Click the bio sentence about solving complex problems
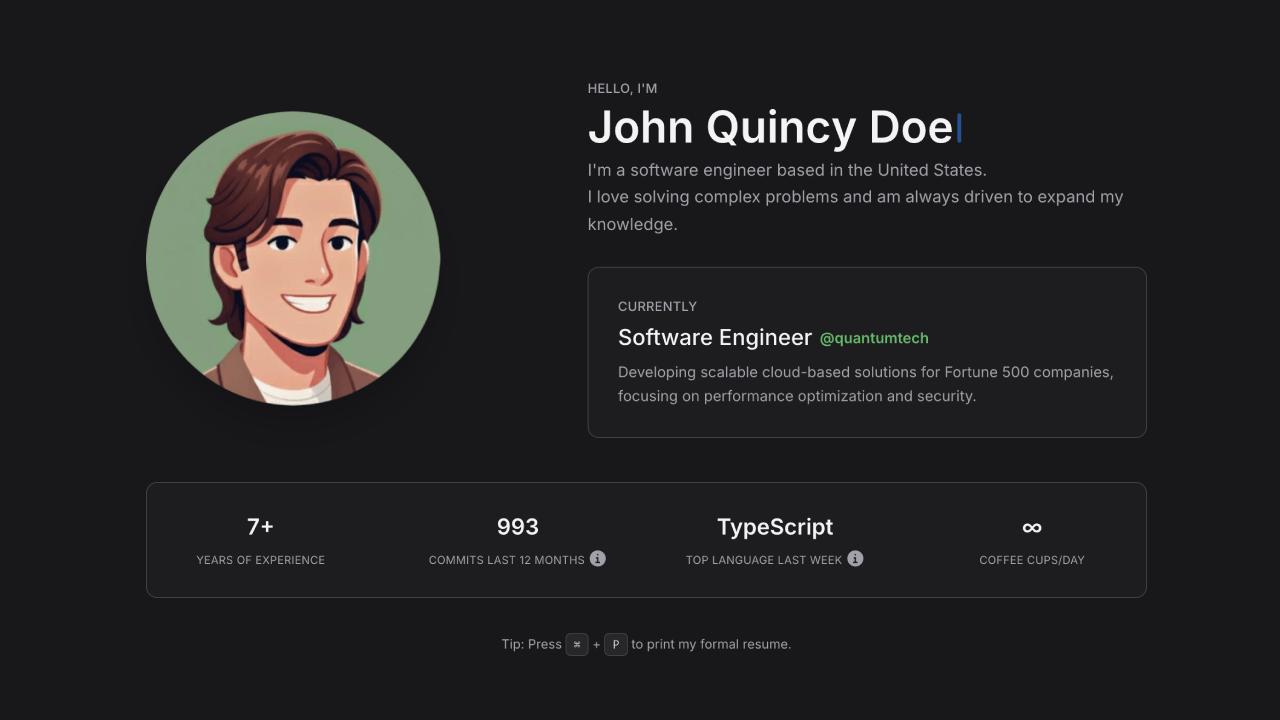Viewport: 1280px width, 720px height. 855,198
